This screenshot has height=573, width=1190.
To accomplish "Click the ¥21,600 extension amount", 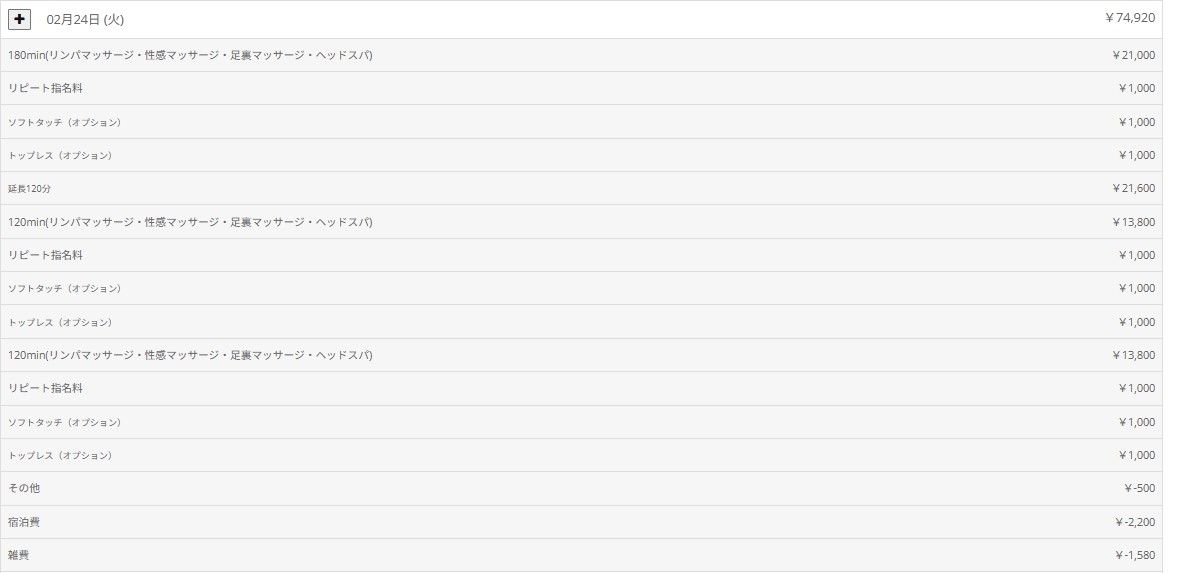I will (x=1133, y=188).
